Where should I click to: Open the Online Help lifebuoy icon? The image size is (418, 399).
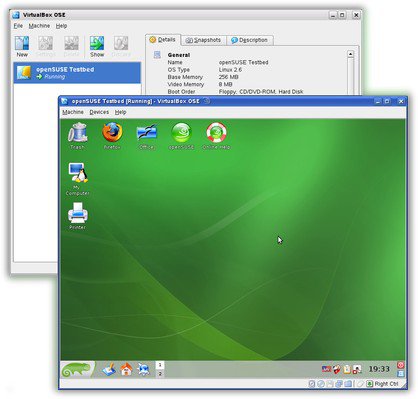click(x=216, y=136)
